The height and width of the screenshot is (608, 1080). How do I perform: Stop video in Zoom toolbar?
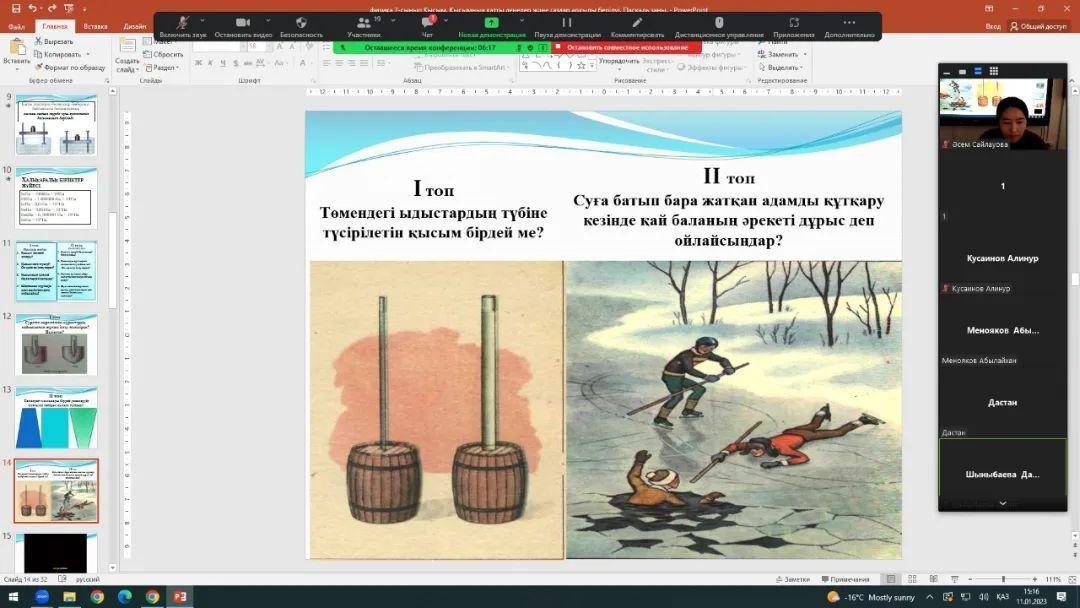pyautogui.click(x=242, y=26)
